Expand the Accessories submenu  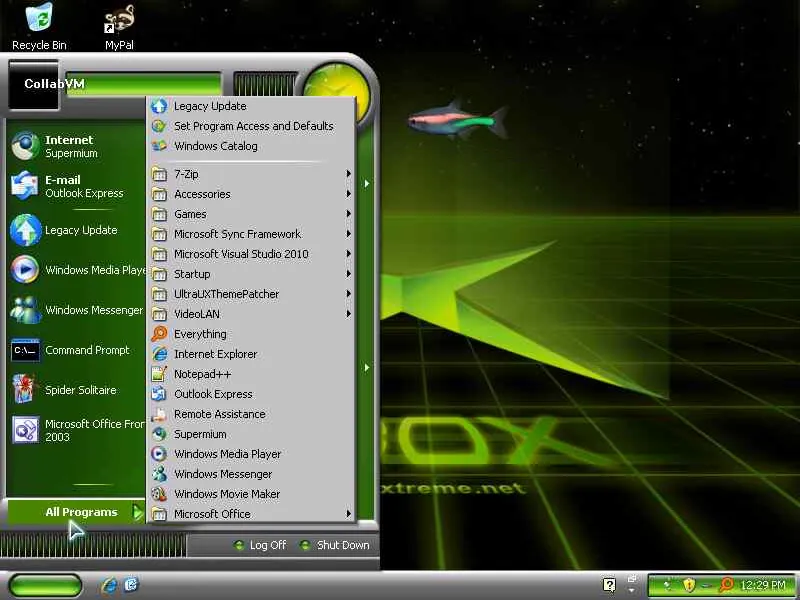click(x=252, y=194)
